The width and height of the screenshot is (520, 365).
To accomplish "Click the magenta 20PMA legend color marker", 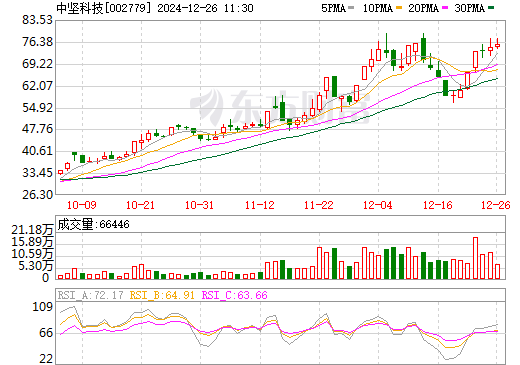I will (x=445, y=8).
